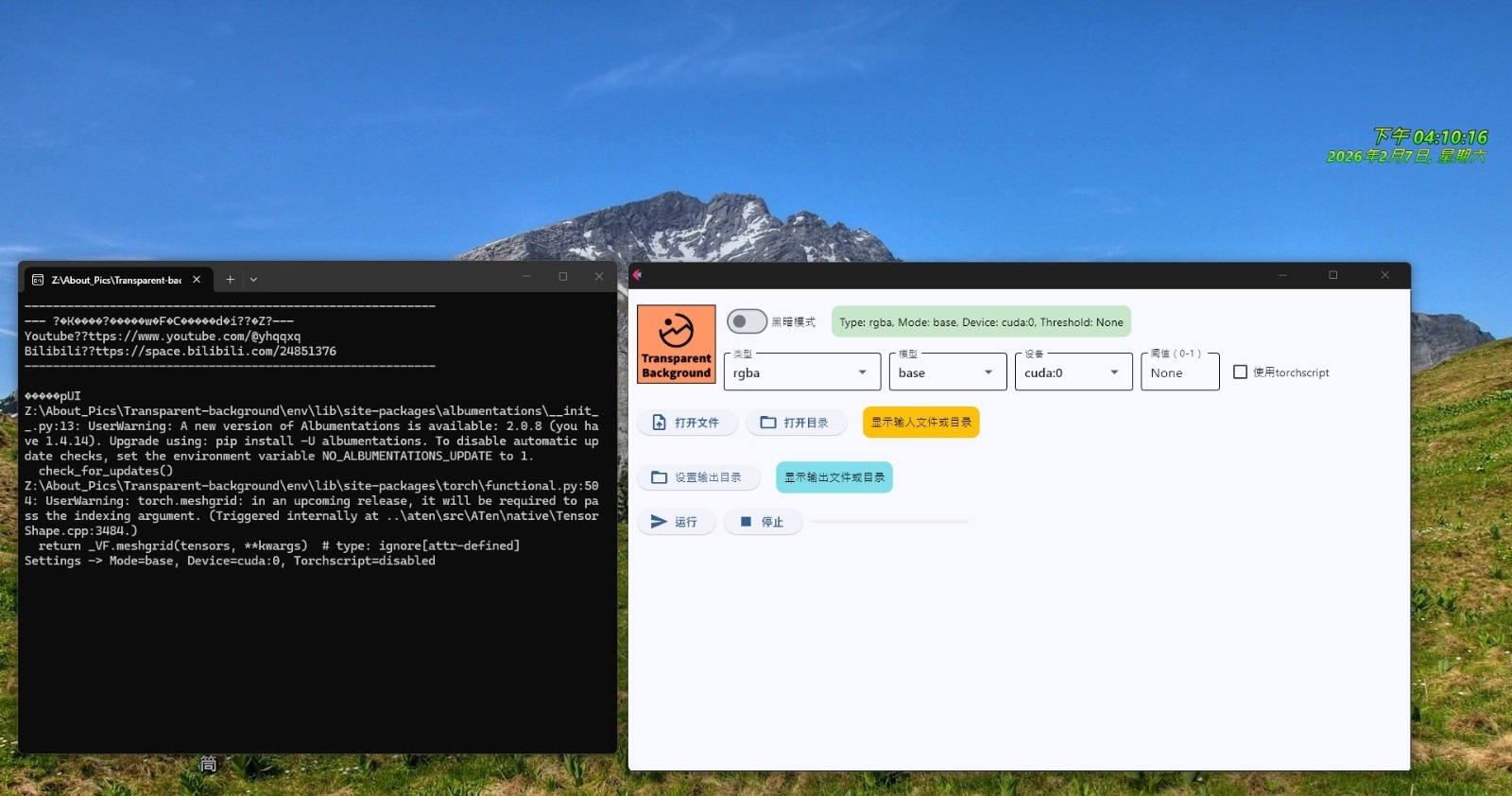
Task: Click the desktop clock showing 下午 04:10:16
Action: (1431, 137)
